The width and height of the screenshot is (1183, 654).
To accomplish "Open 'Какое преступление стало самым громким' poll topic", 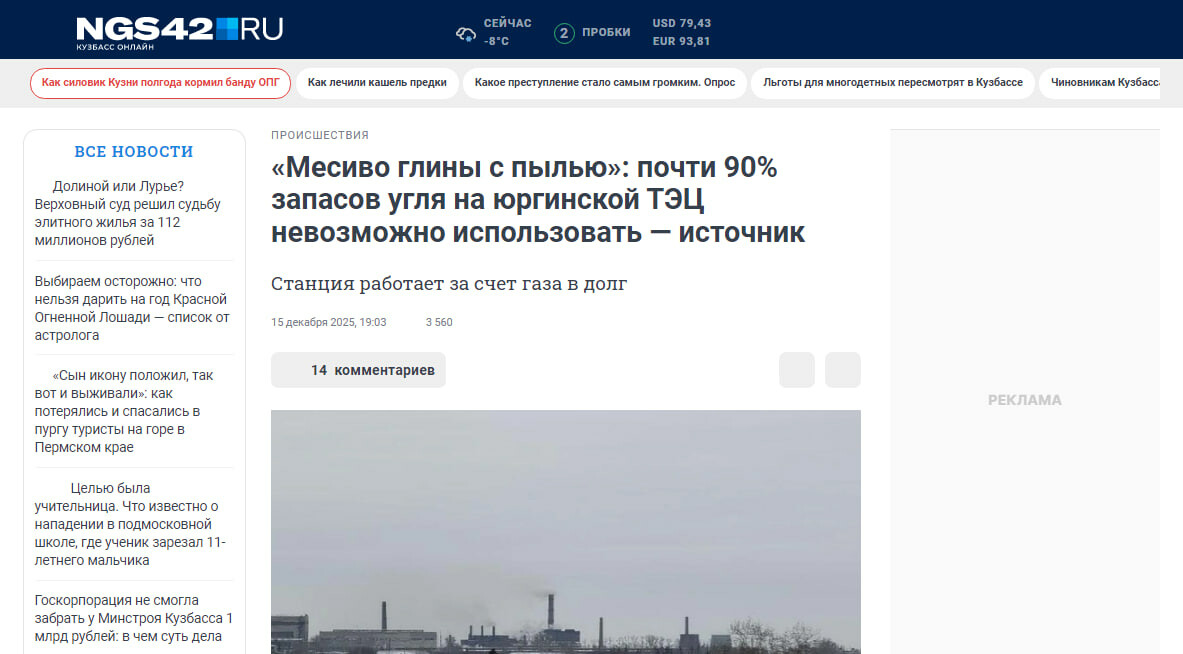I will click(604, 83).
